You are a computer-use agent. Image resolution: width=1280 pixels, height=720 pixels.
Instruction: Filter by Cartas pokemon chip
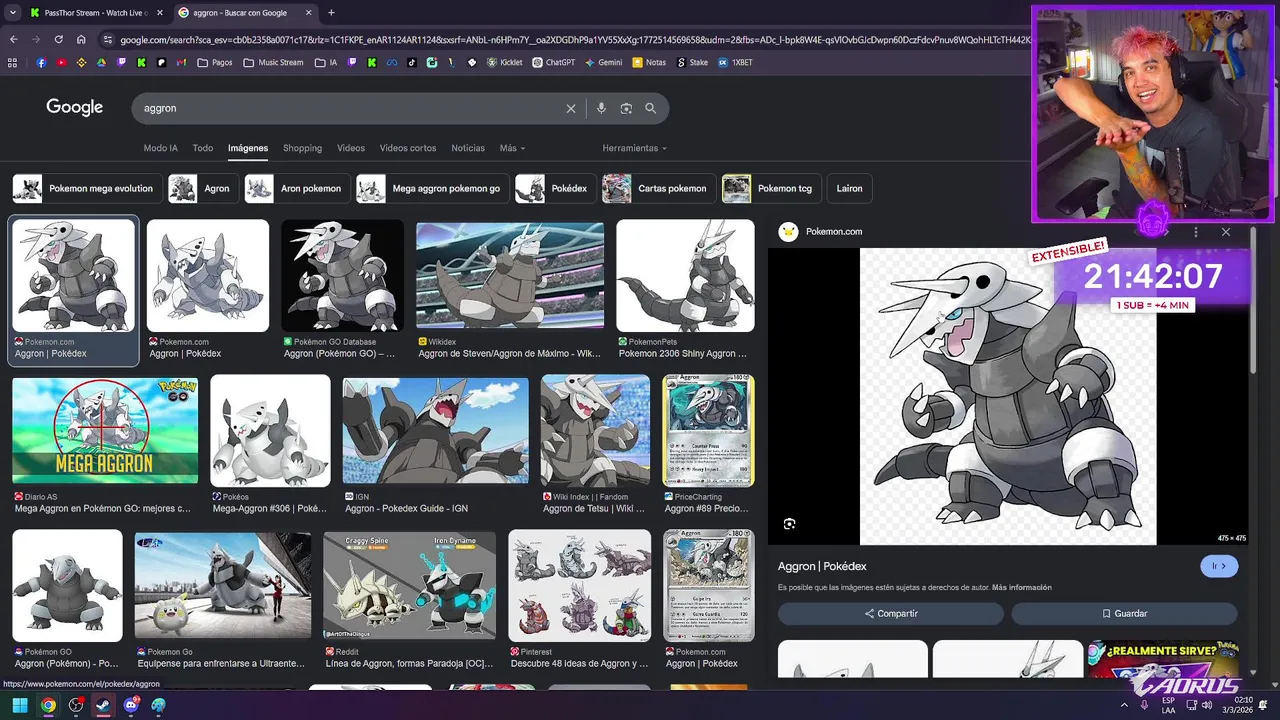(x=659, y=188)
